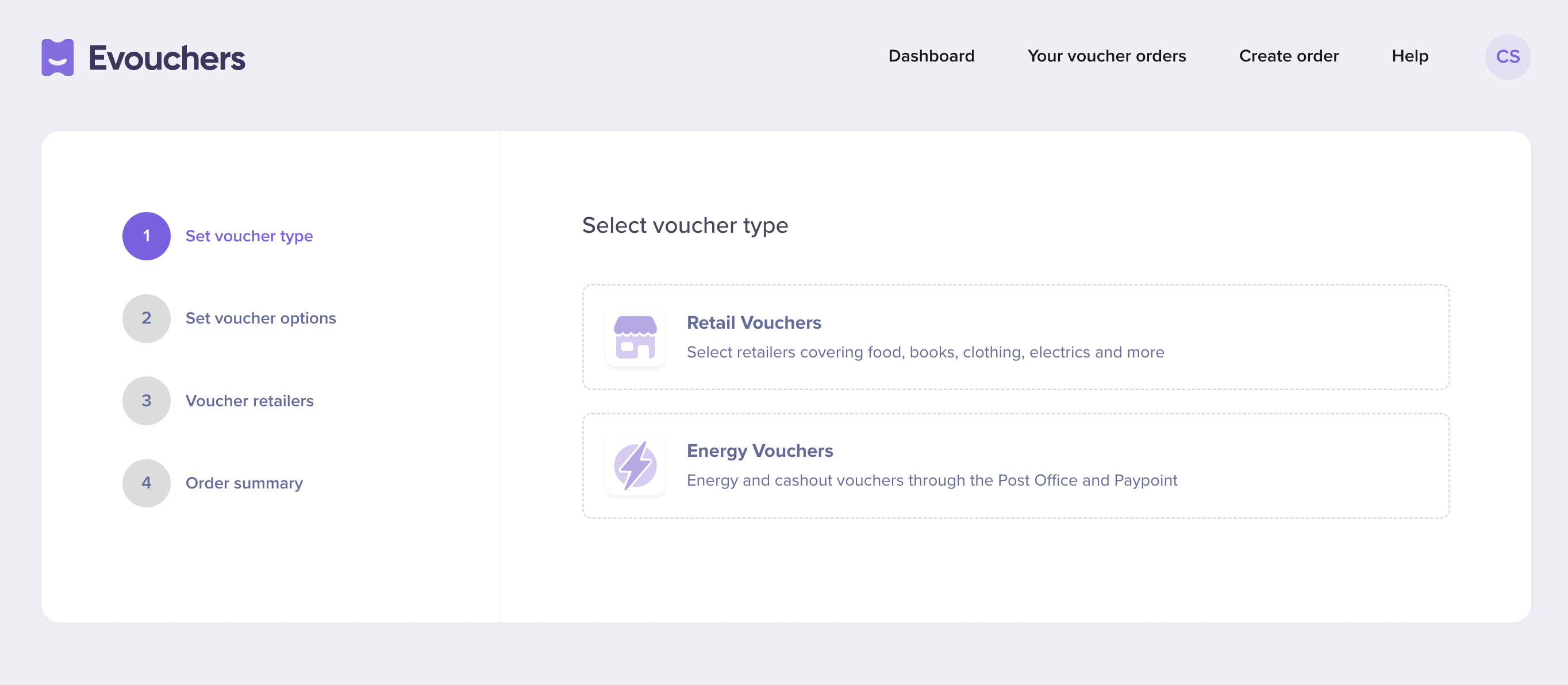Click the Order summary step label
Image resolution: width=1568 pixels, height=685 pixels.
point(244,483)
